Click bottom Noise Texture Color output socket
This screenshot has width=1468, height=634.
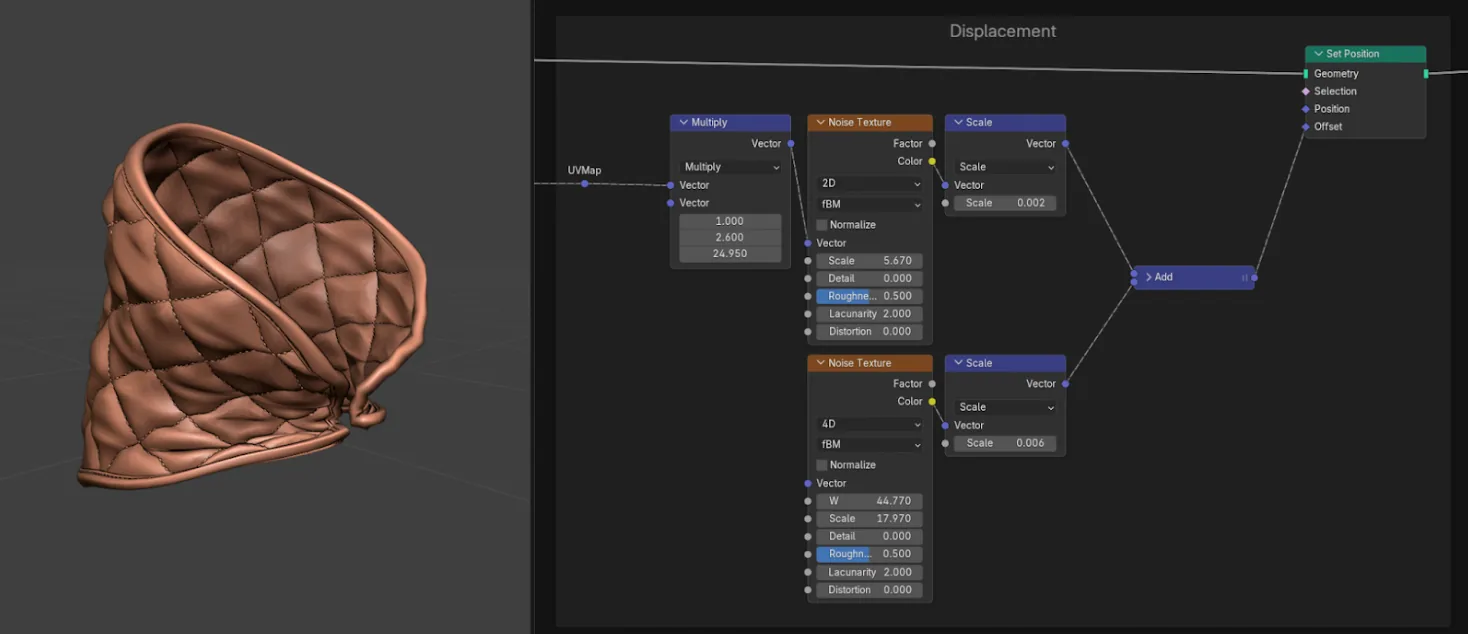(x=932, y=402)
